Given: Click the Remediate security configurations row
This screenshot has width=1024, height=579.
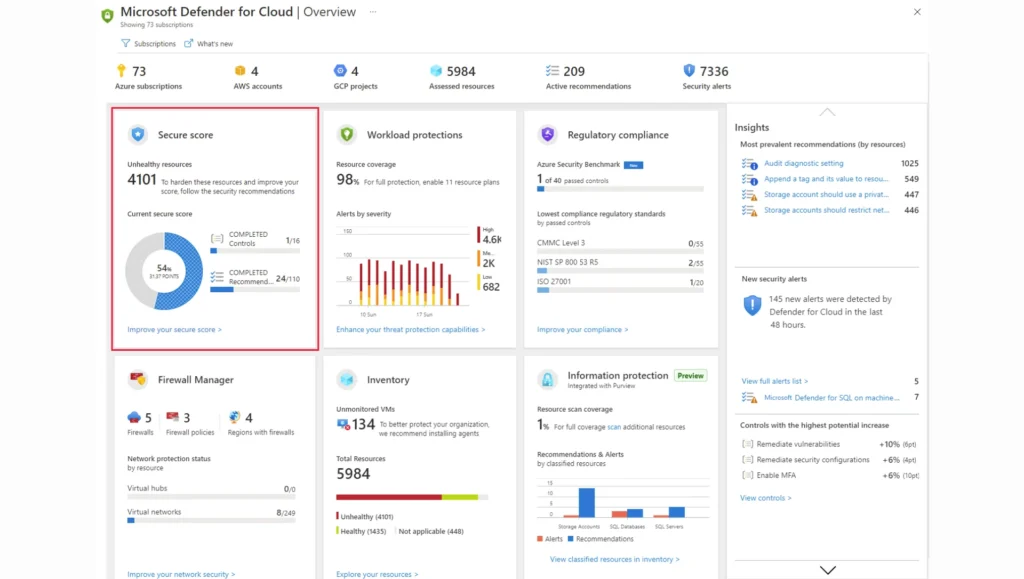Looking at the screenshot, I should click(830, 460).
